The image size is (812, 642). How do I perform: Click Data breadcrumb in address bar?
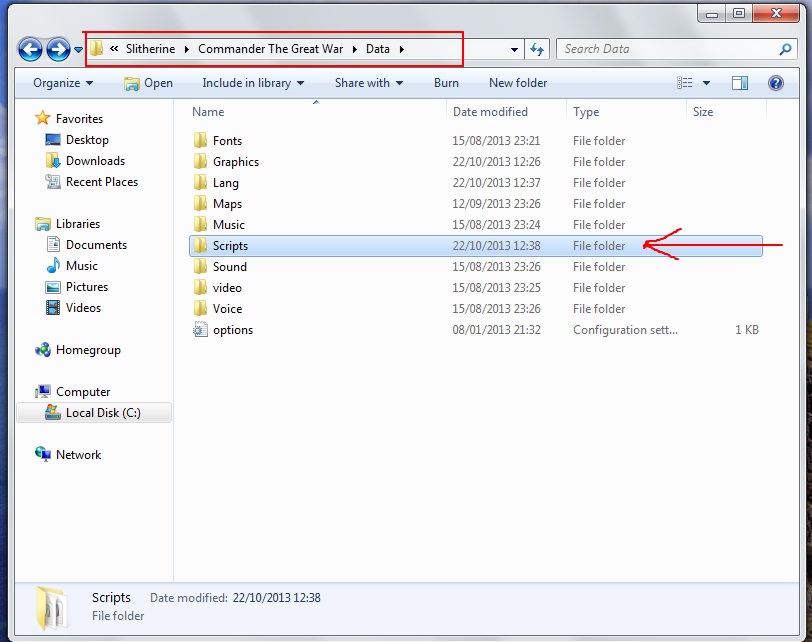[378, 49]
